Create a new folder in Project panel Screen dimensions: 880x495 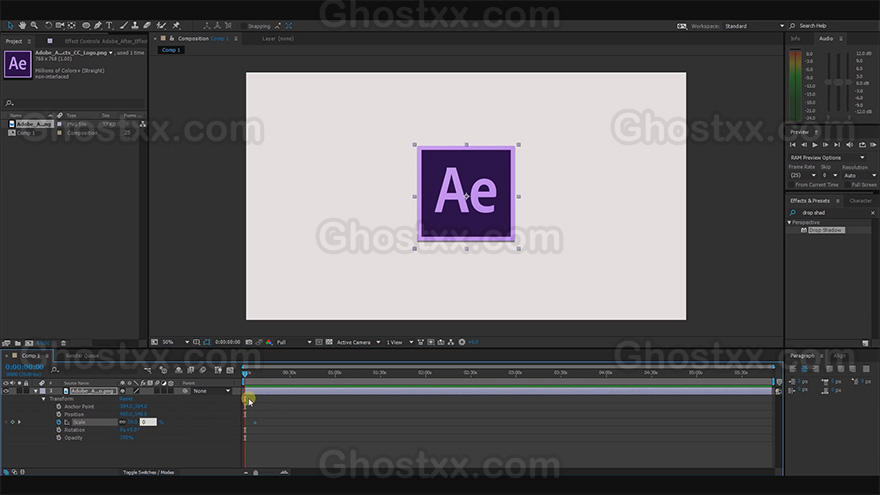pyautogui.click(x=18, y=343)
